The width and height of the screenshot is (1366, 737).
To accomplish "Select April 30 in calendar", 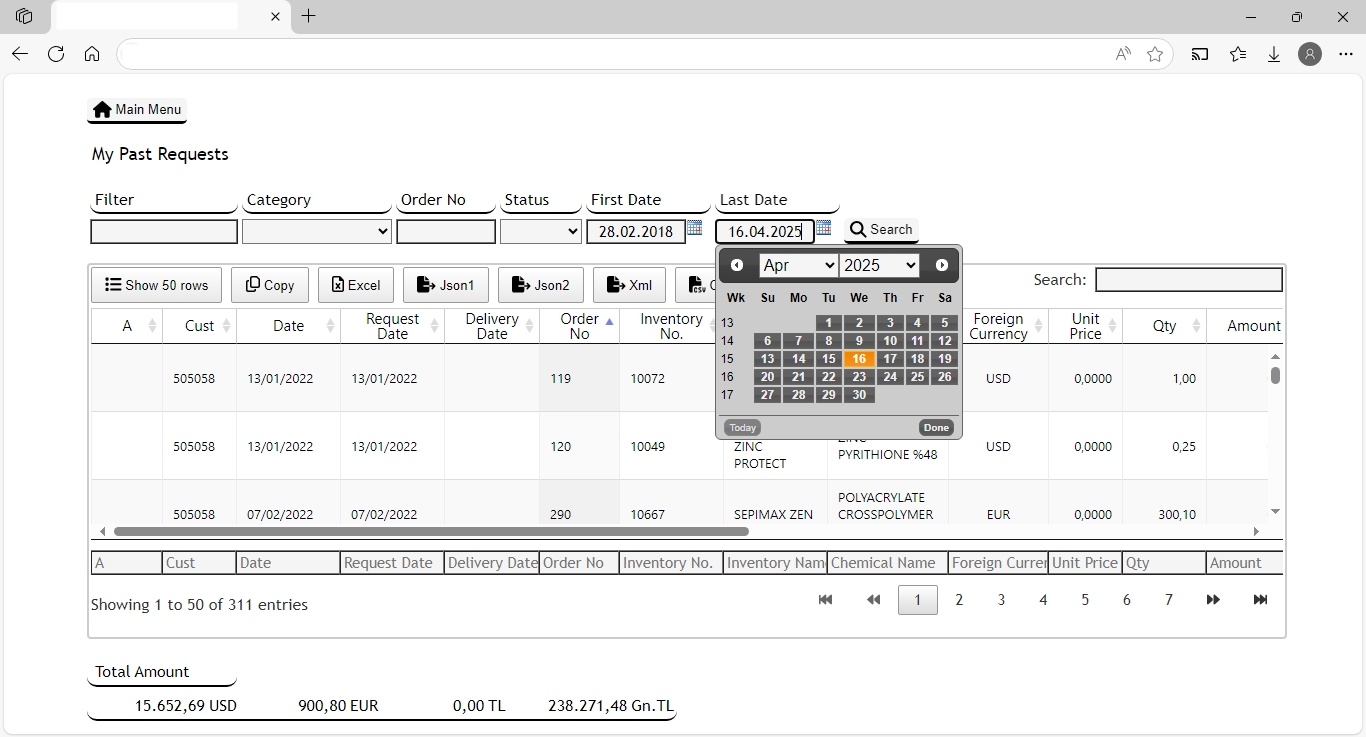I will point(859,395).
